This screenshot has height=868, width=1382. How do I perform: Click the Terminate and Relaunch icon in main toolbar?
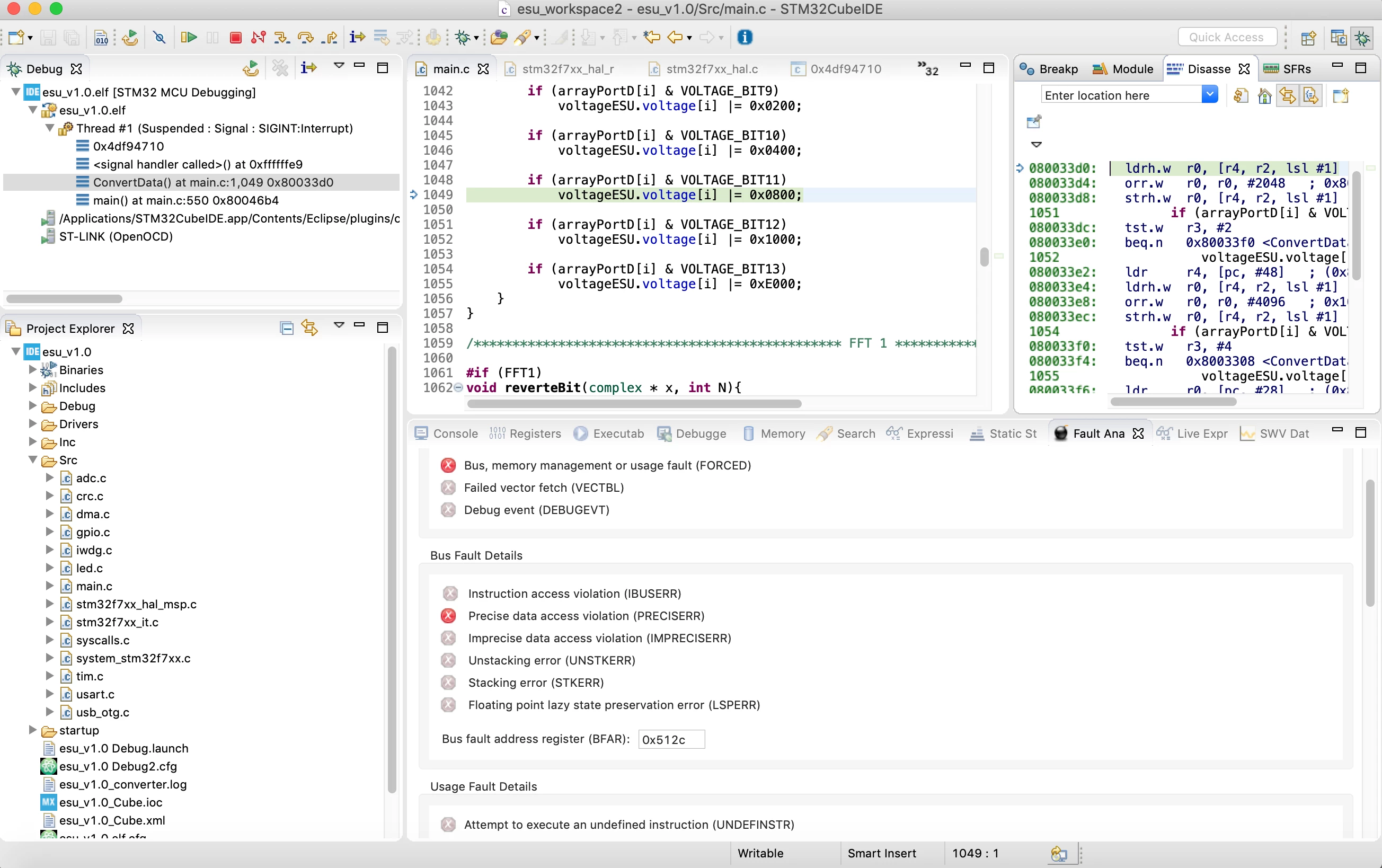[130, 38]
